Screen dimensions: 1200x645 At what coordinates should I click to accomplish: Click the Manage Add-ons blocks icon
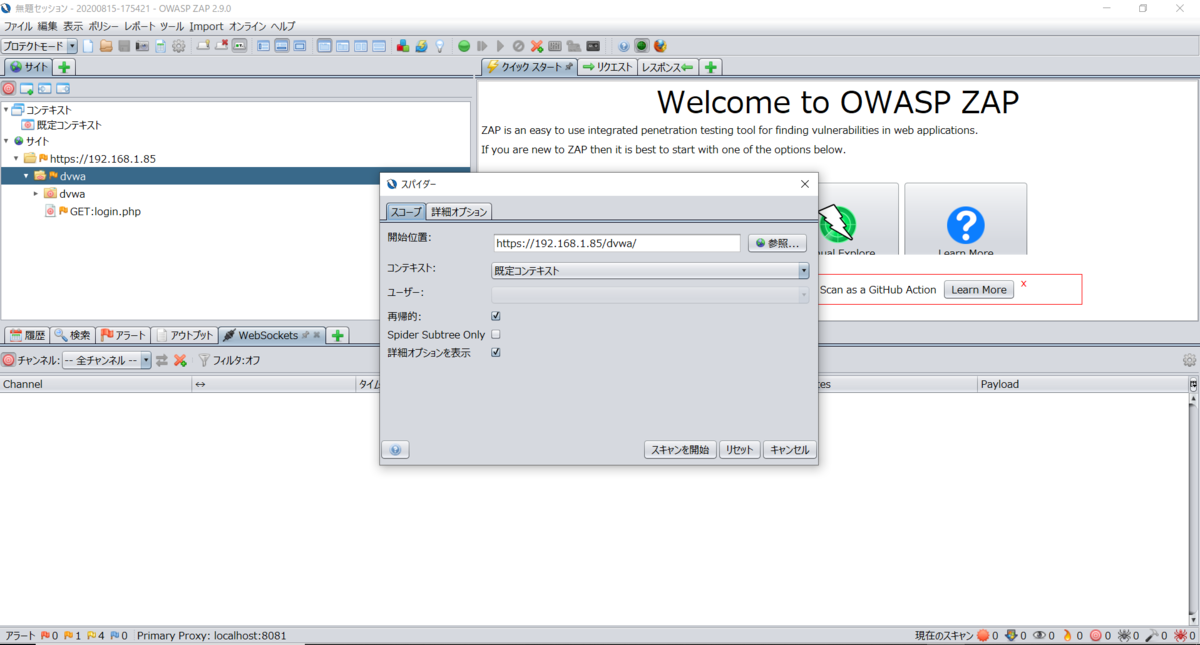402,46
